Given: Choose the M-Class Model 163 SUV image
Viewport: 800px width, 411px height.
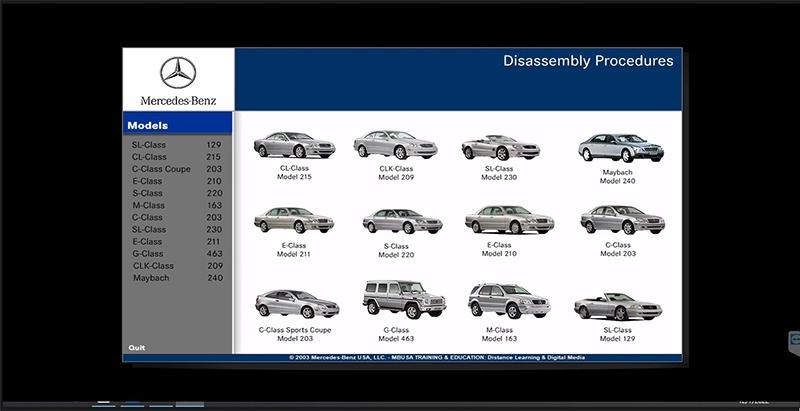Looking at the screenshot, I should coord(509,301).
